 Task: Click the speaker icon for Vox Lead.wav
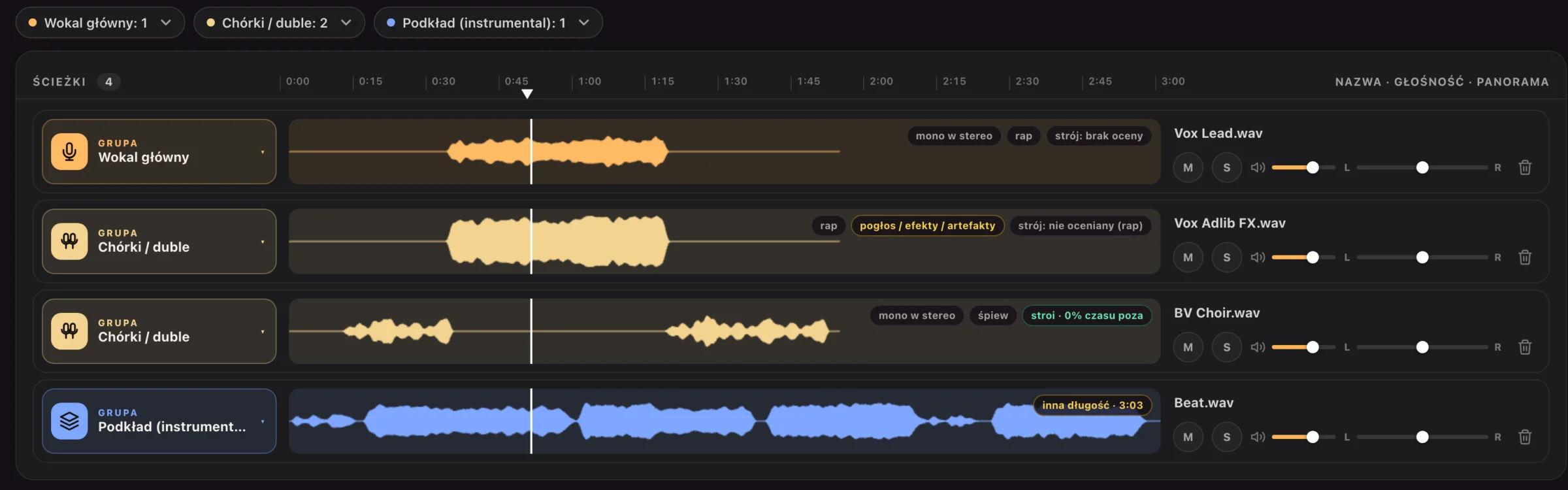coord(1258,167)
